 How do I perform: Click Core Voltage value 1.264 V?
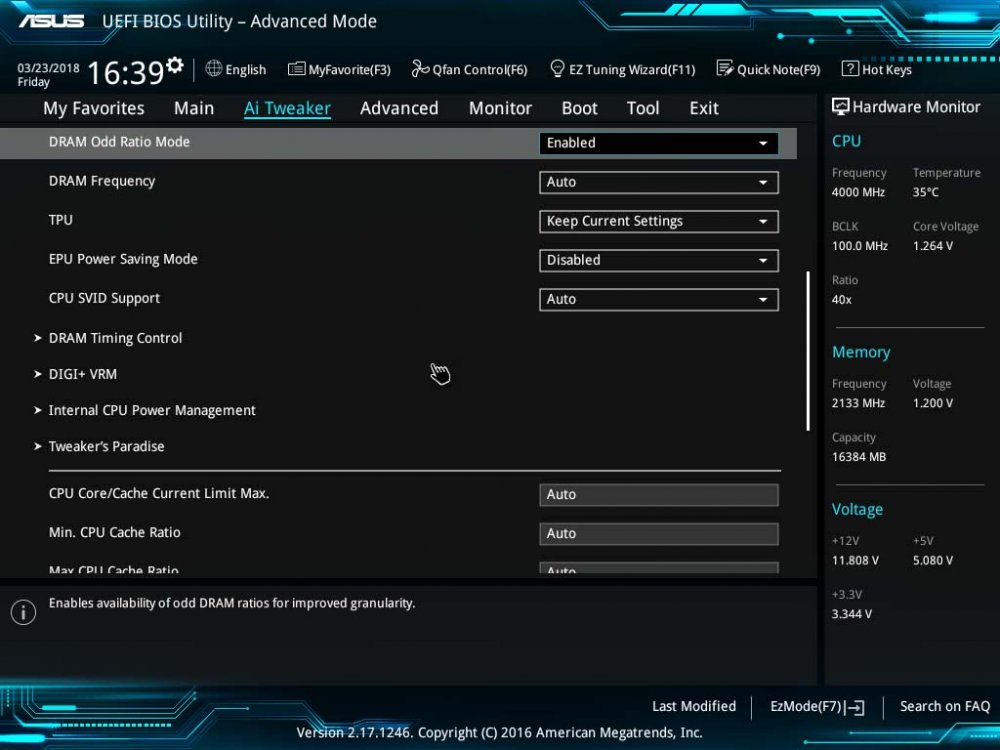[932, 246]
